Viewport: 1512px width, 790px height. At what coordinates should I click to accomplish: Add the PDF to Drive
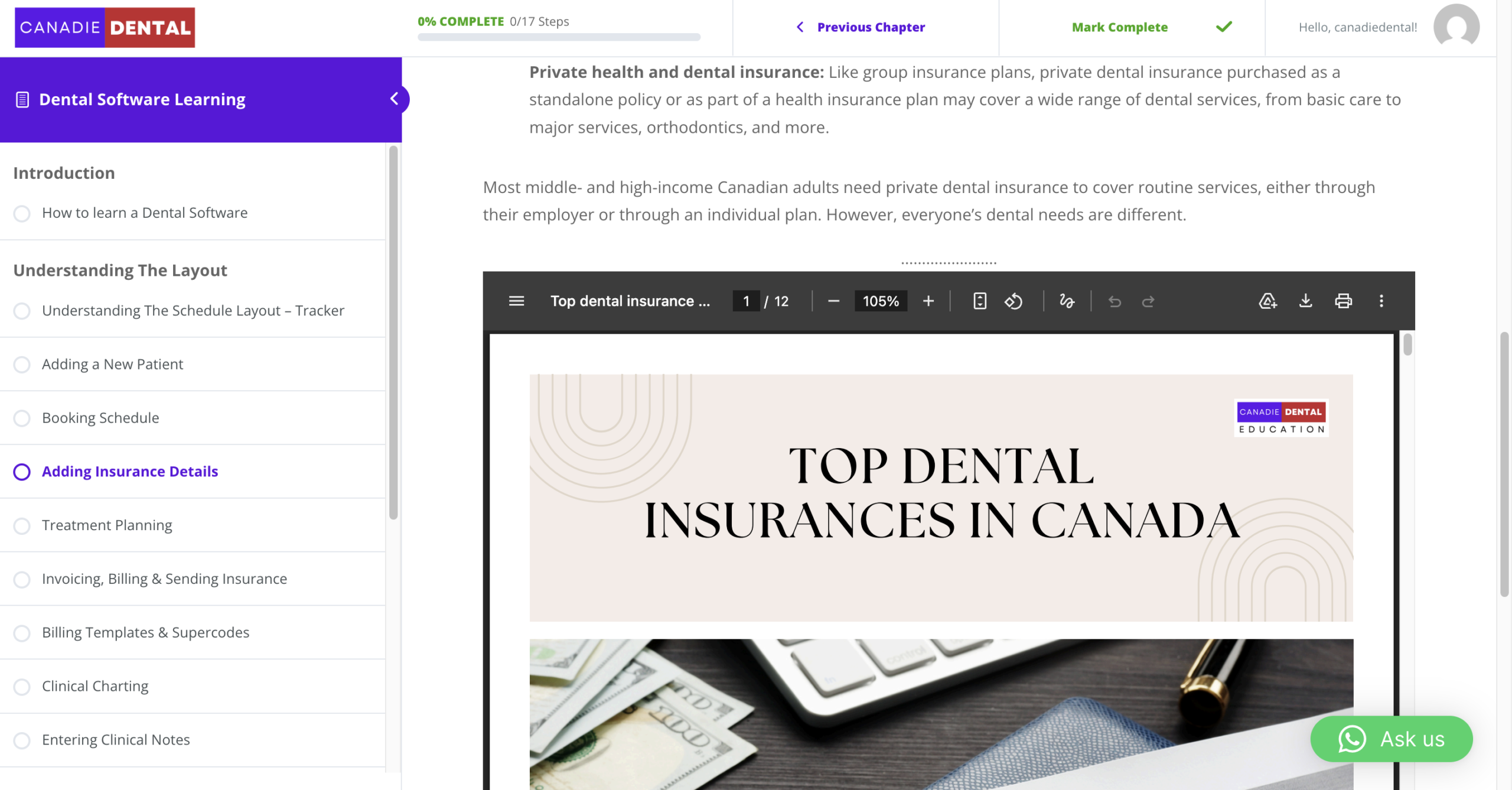(x=1267, y=301)
